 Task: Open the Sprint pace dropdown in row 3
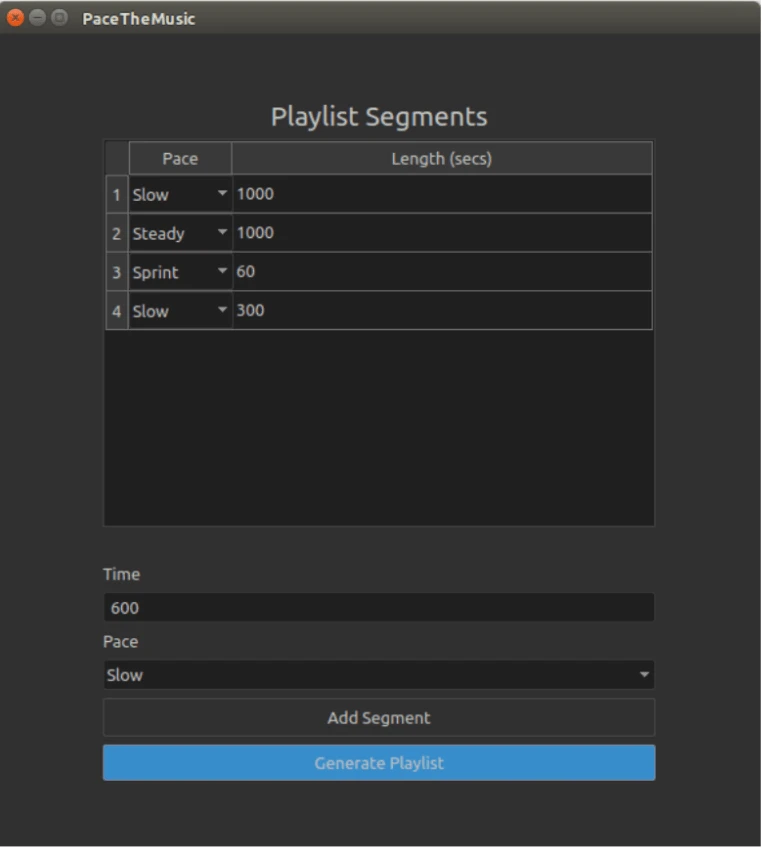180,272
